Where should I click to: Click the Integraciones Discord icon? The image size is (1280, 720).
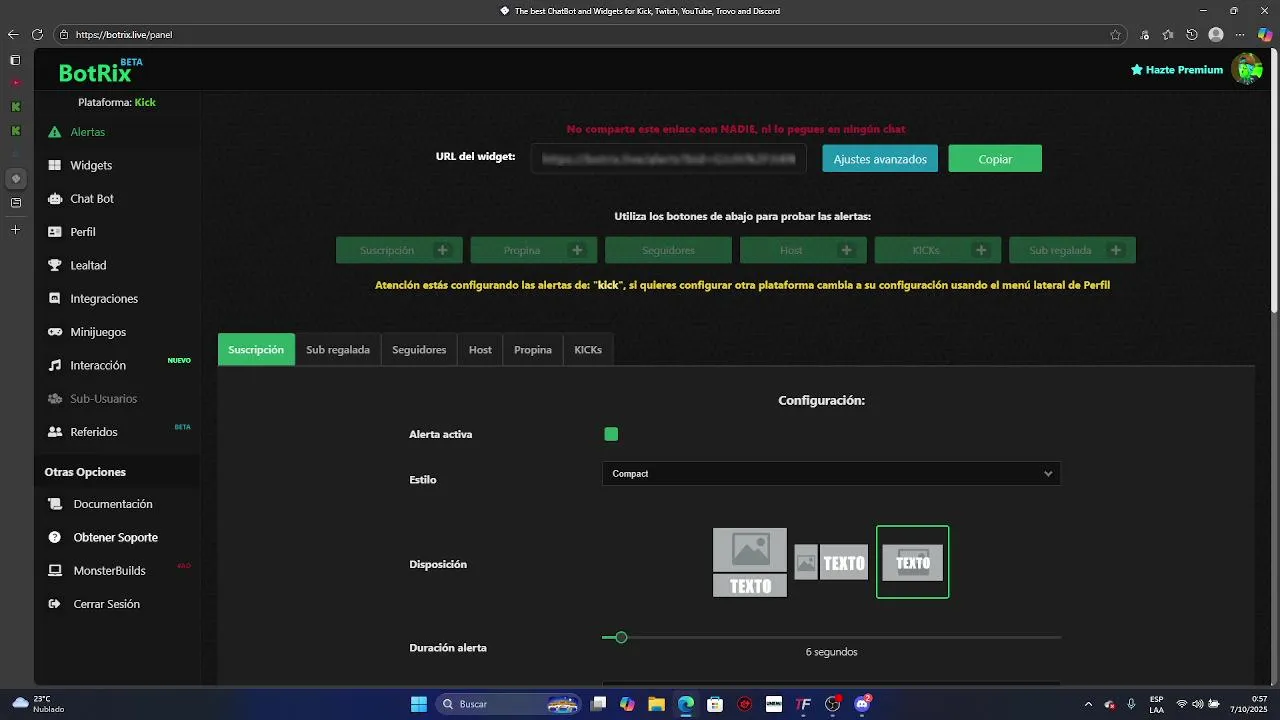(x=55, y=299)
